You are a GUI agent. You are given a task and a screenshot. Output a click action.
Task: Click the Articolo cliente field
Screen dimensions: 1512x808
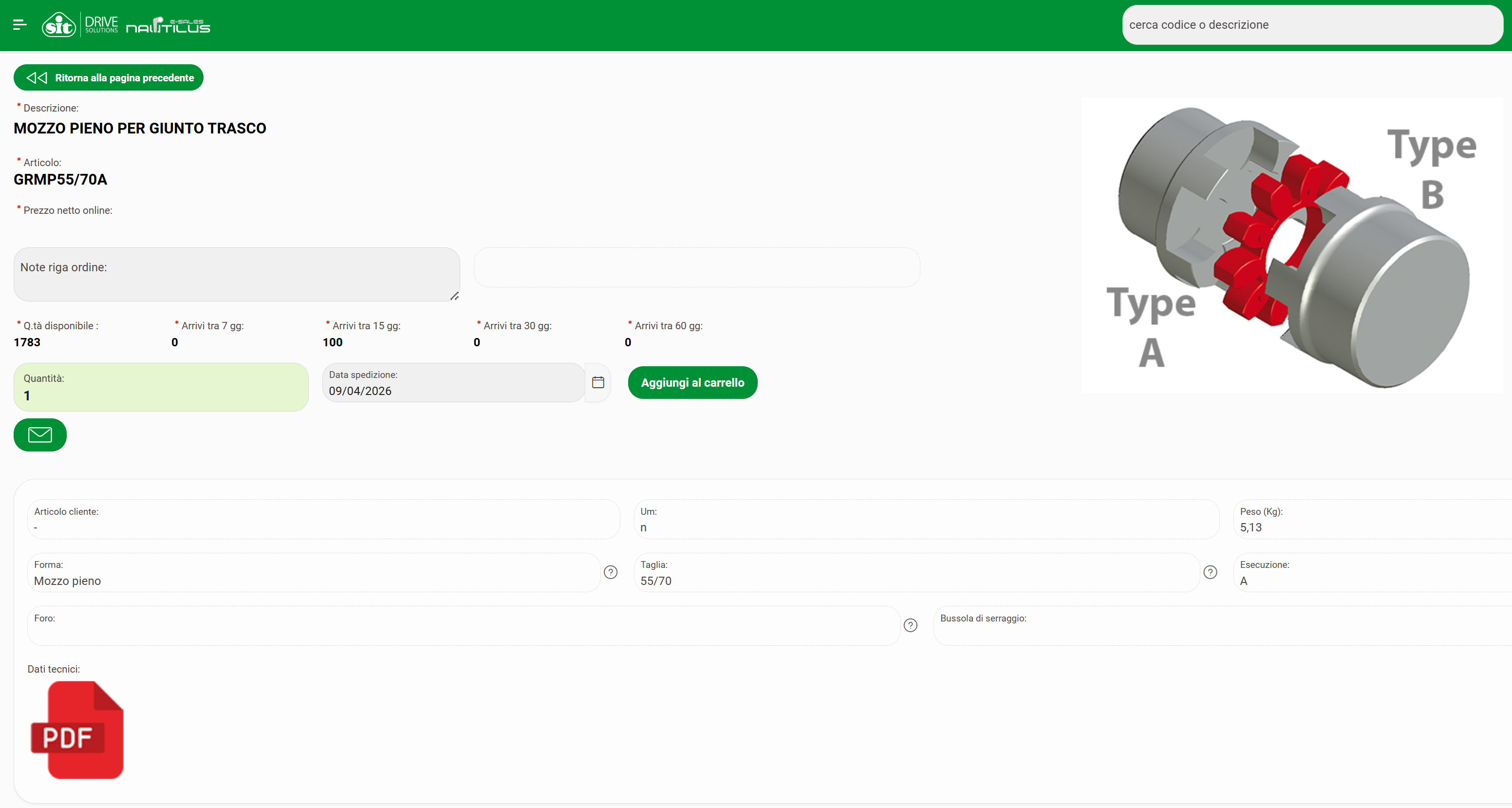[323, 519]
